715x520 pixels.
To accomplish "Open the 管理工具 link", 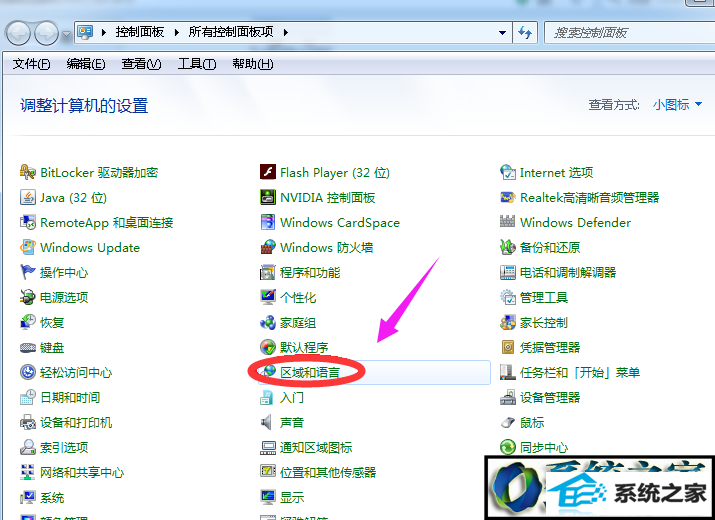I will [544, 297].
